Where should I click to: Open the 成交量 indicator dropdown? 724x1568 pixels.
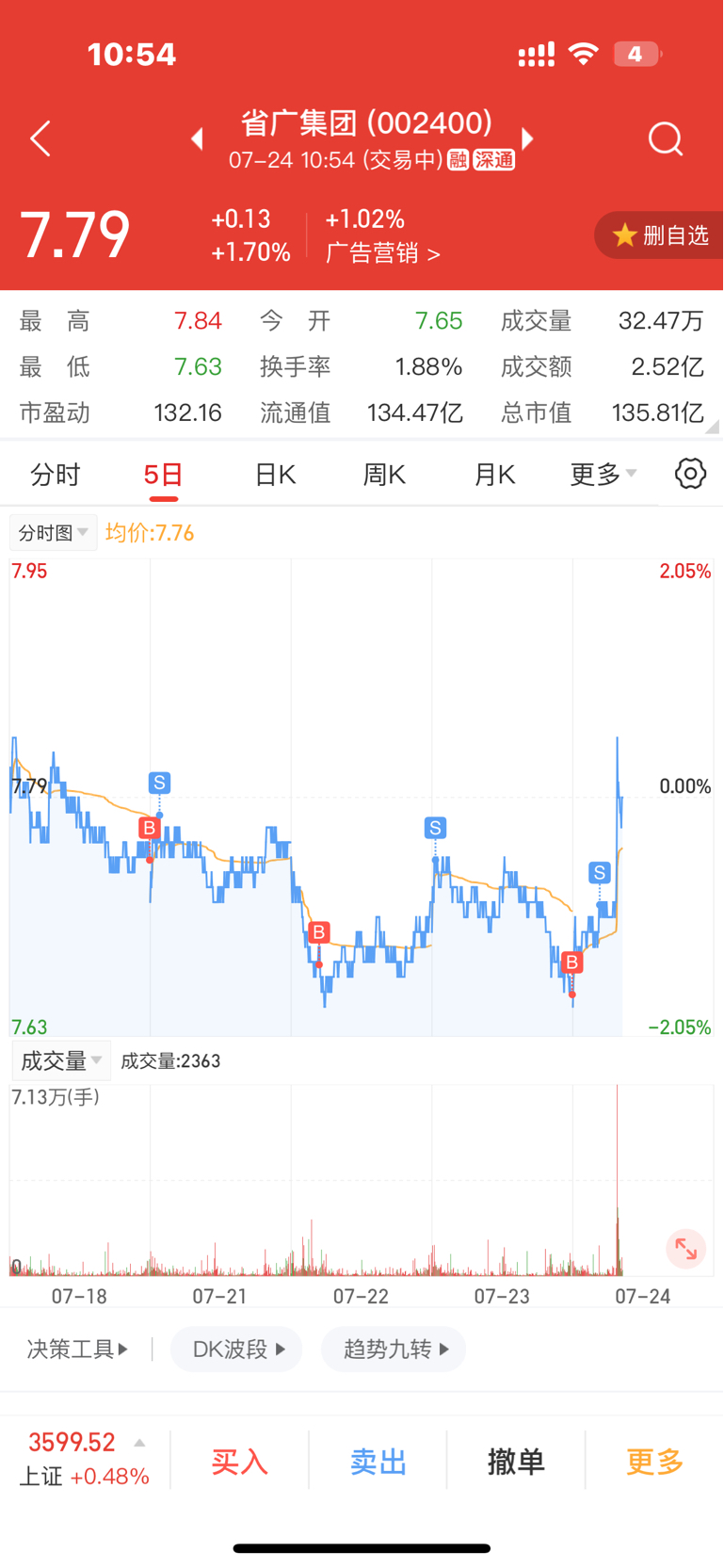[x=60, y=1061]
